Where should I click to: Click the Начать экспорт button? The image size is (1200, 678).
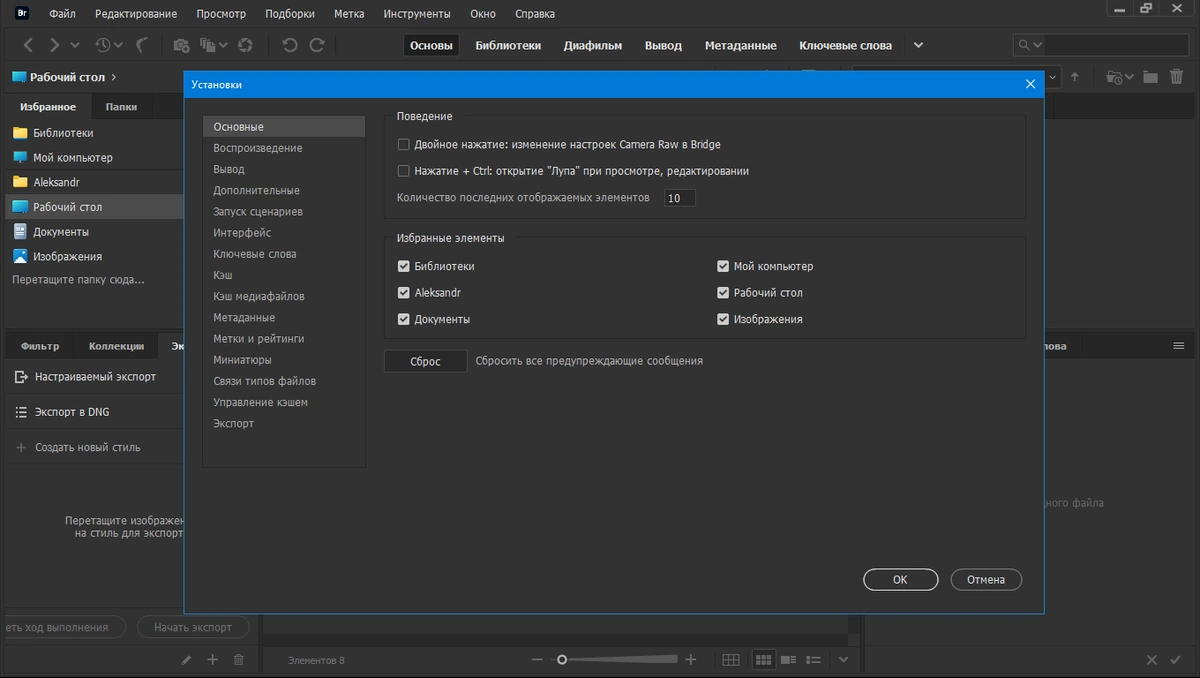(x=192, y=627)
